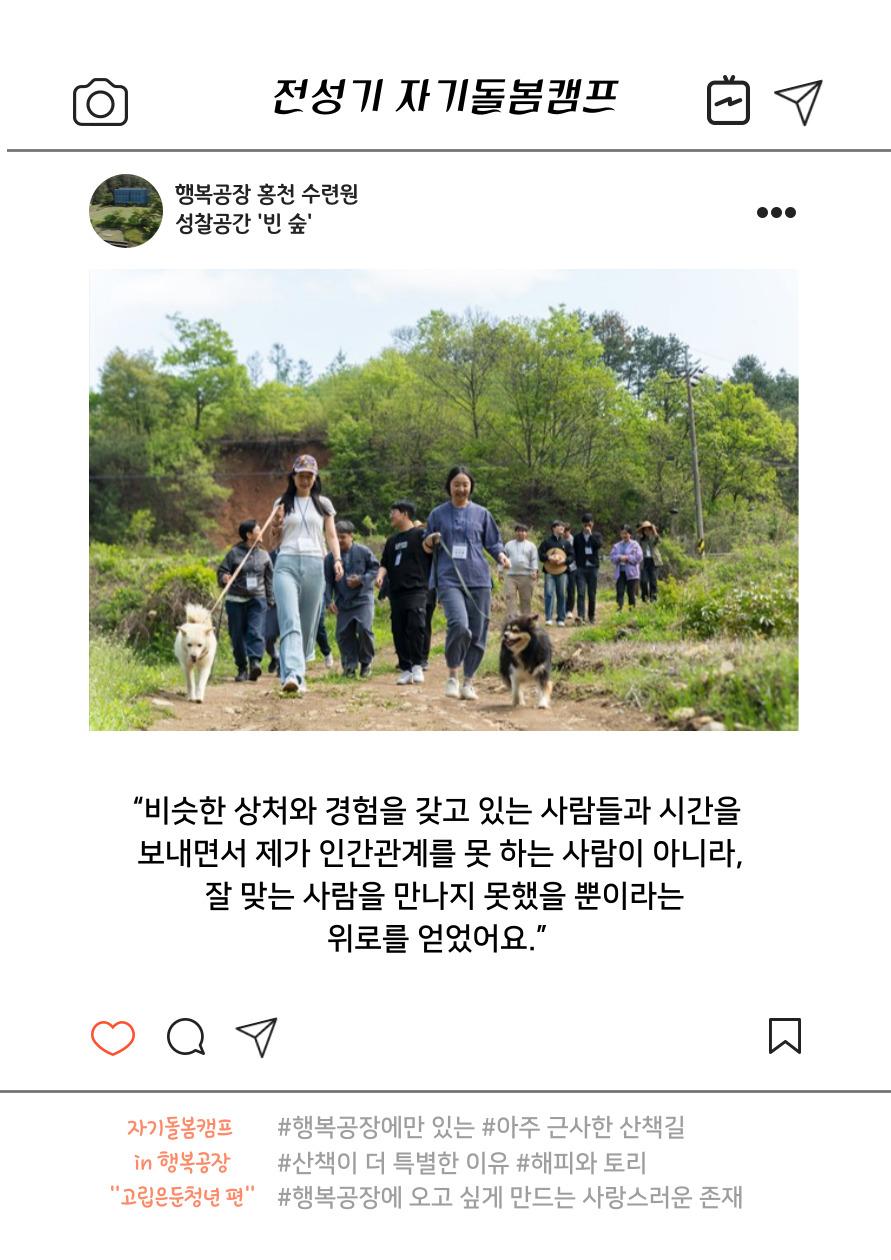Open the 행복공장 홍천 수련원 account name
Screen dimensions: 891x1260
point(266,194)
